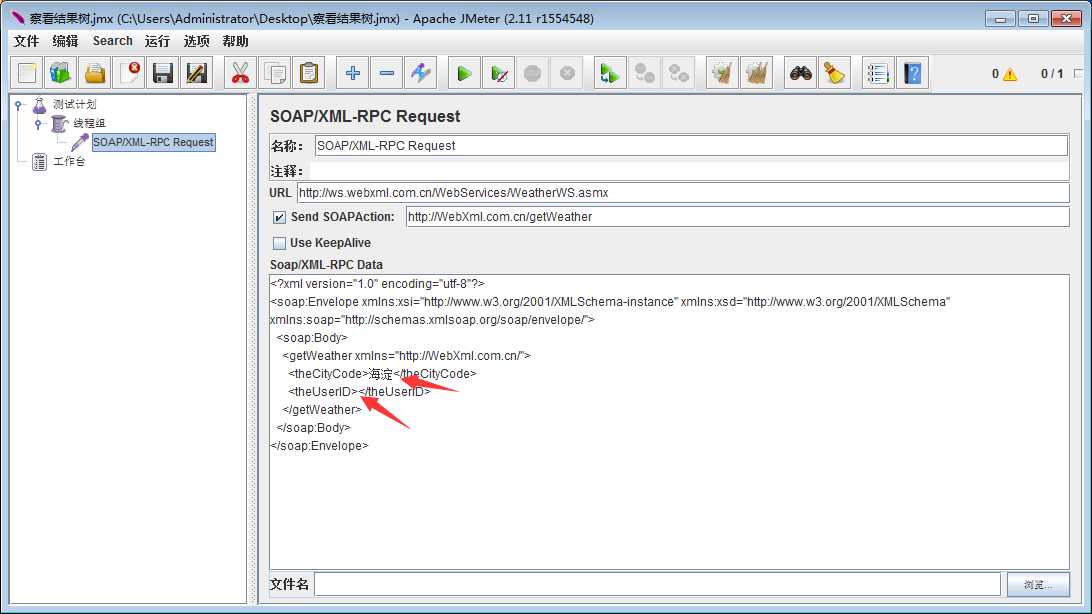Open the Templates icon in toolbar
This screenshot has width=1092, height=614.
click(x=61, y=72)
